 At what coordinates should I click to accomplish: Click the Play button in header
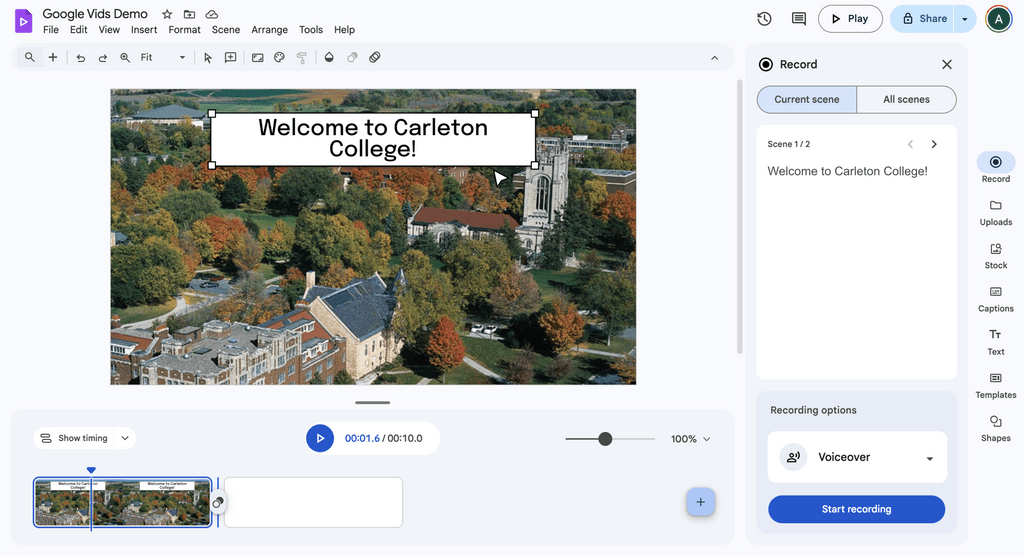pyautogui.click(x=850, y=19)
